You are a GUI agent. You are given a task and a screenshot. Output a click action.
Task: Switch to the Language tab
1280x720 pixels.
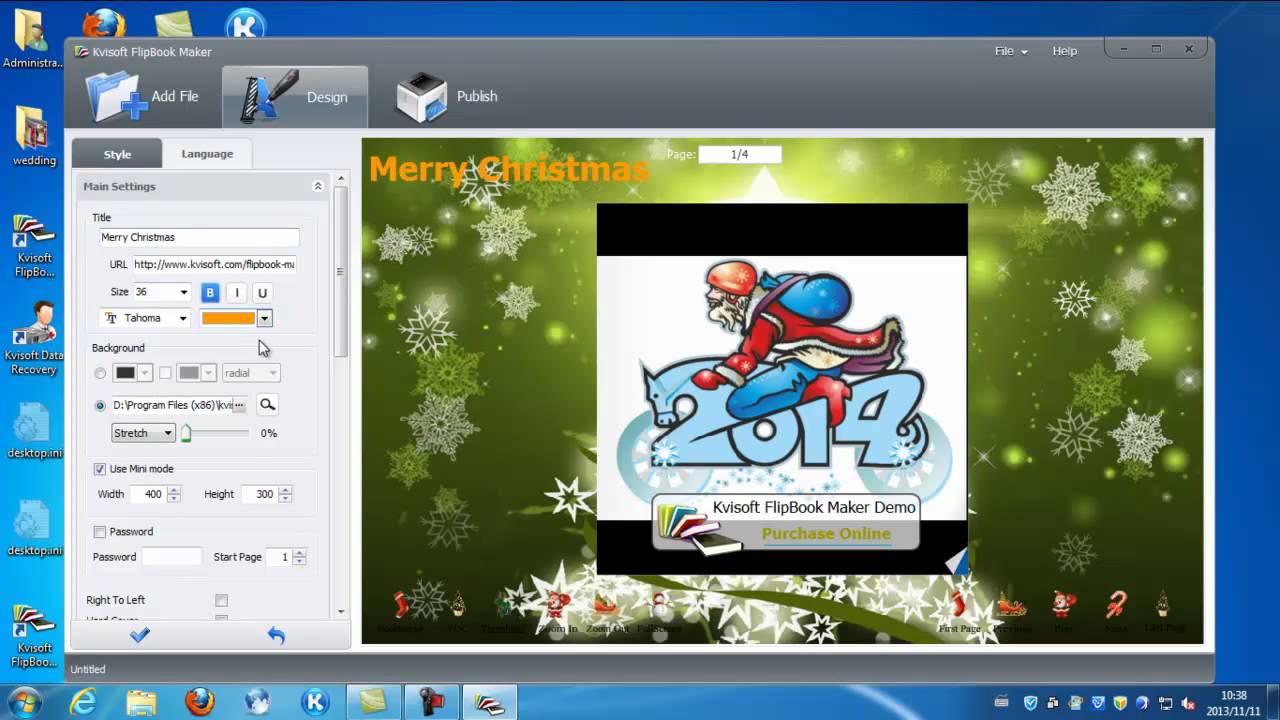[x=207, y=154]
